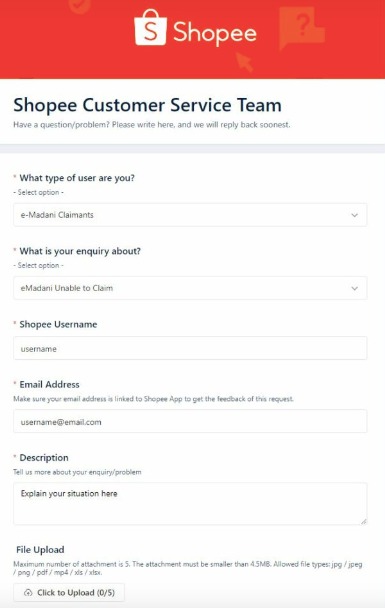
Task: Click the cursor arrow graphic in banner
Action: click(245, 62)
